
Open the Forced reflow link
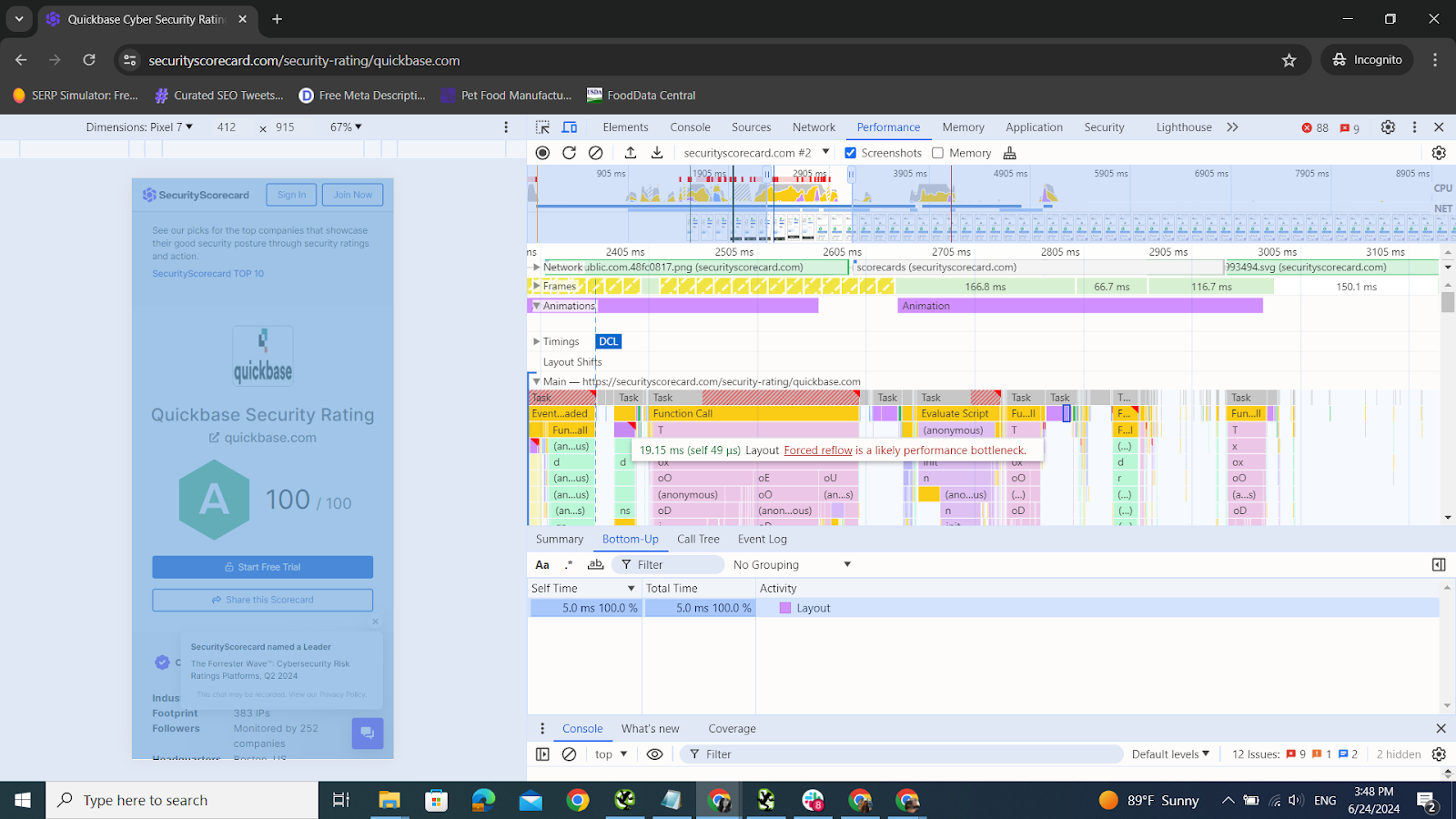click(818, 450)
